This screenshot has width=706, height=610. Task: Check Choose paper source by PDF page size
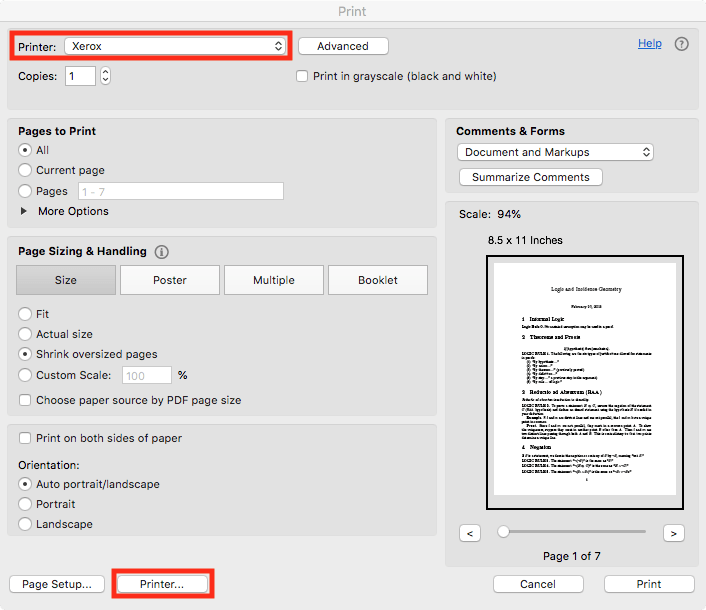click(x=25, y=400)
